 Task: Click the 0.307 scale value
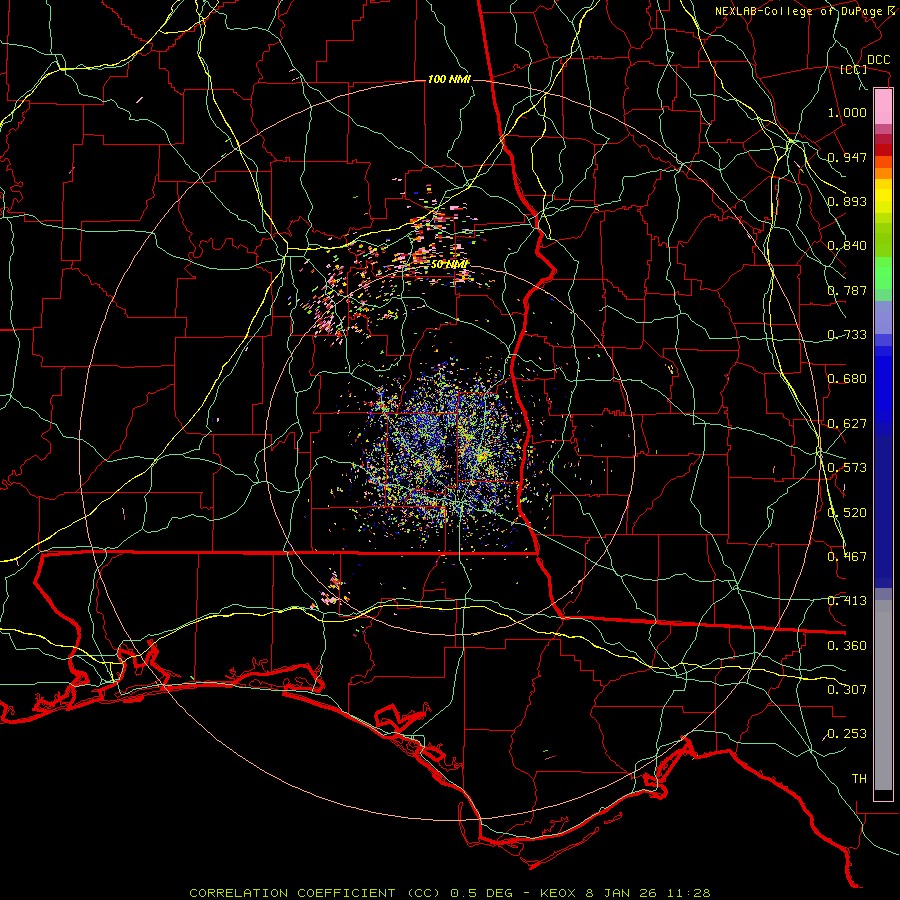tap(847, 690)
